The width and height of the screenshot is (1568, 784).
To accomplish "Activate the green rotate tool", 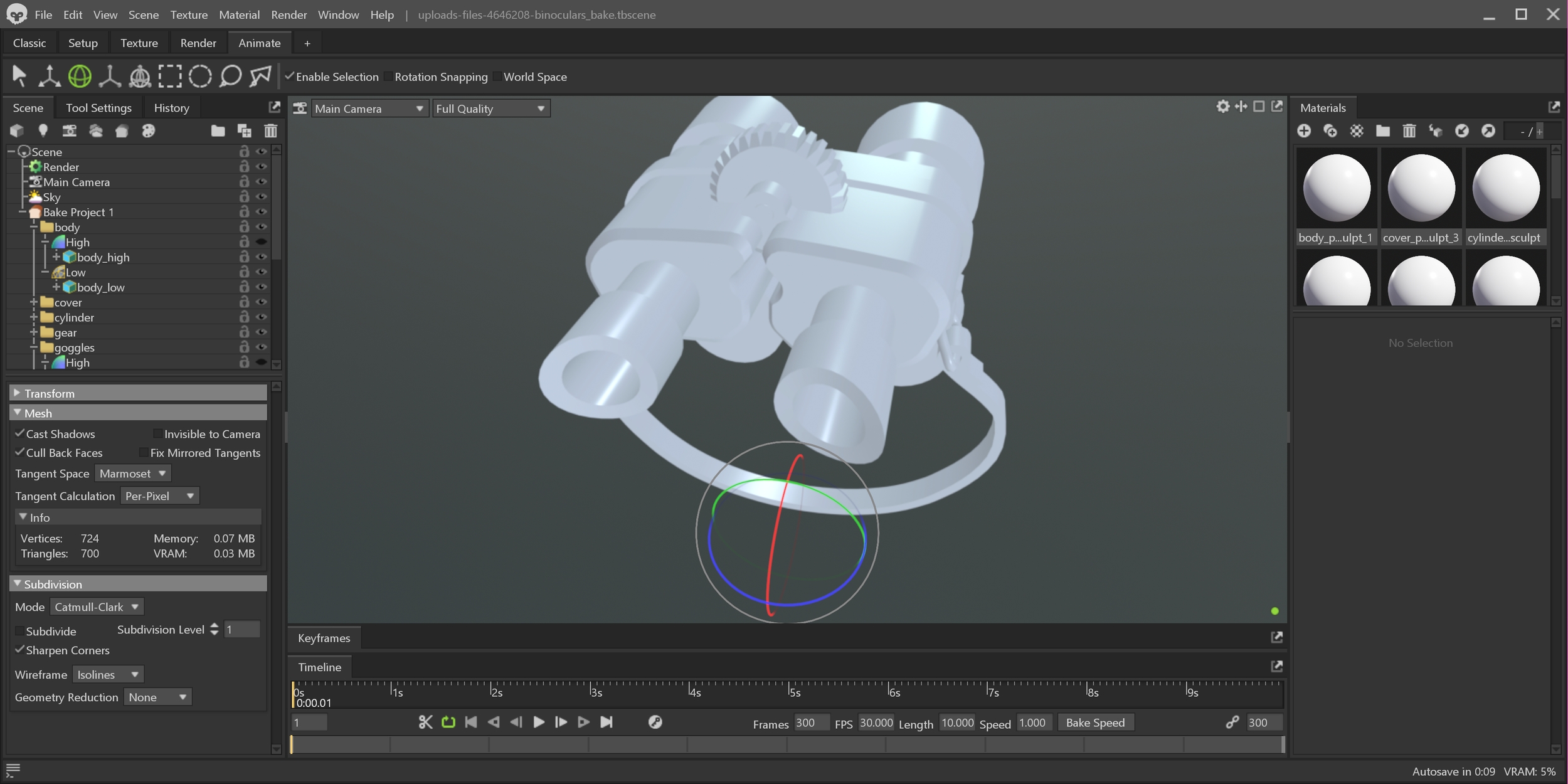I will (x=80, y=77).
